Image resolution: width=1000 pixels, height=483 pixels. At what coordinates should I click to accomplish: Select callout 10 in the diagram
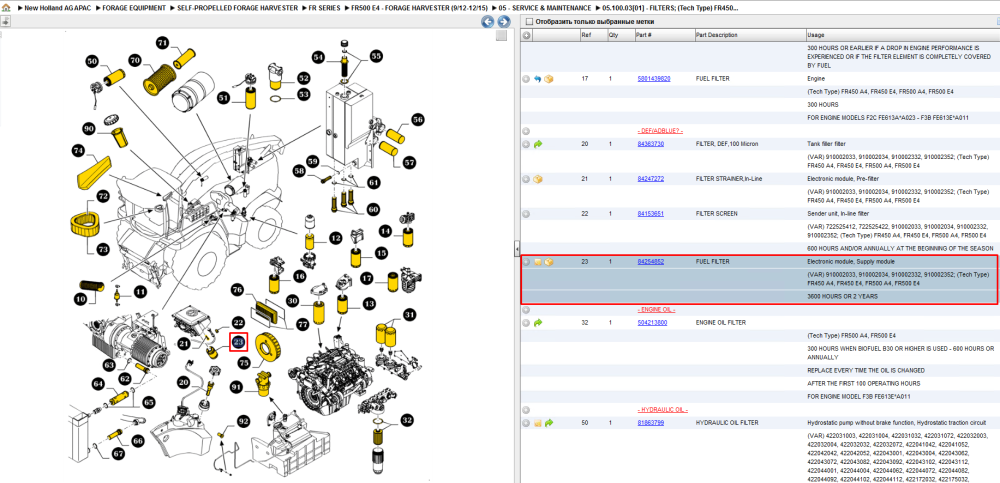(x=81, y=299)
